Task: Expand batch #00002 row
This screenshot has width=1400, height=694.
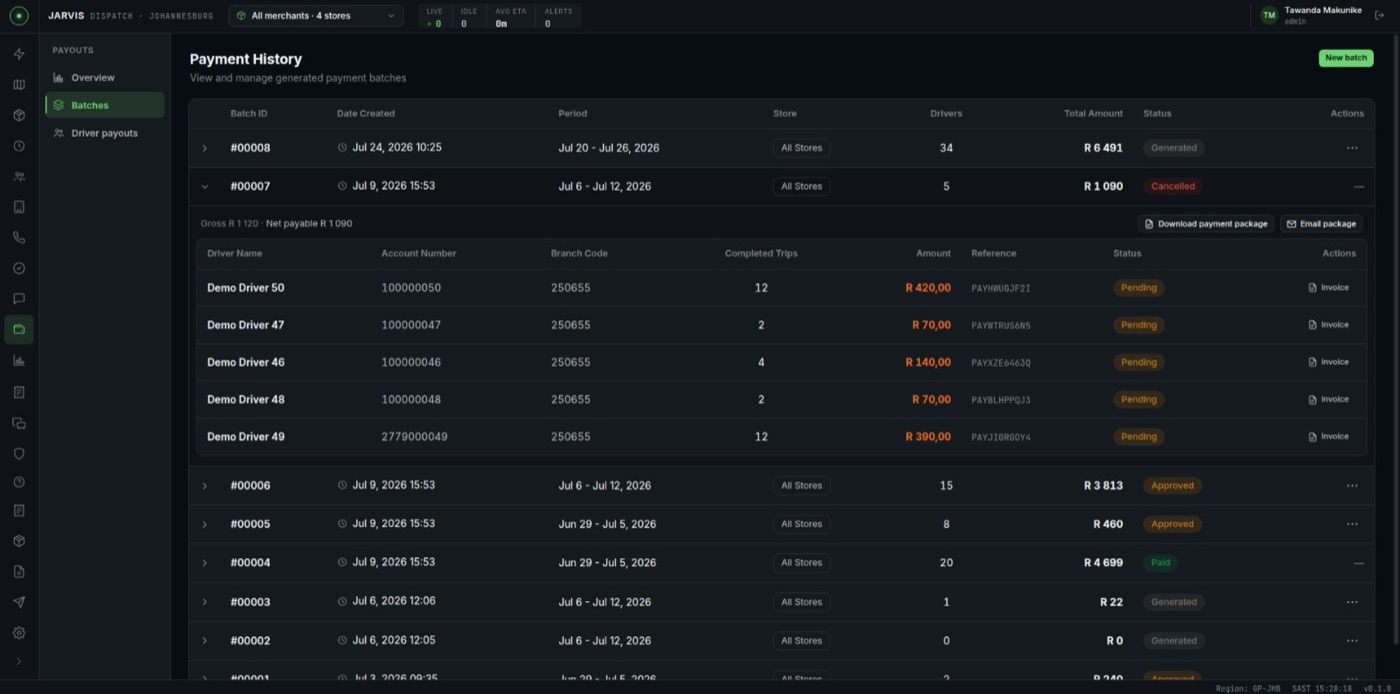Action: 205,641
